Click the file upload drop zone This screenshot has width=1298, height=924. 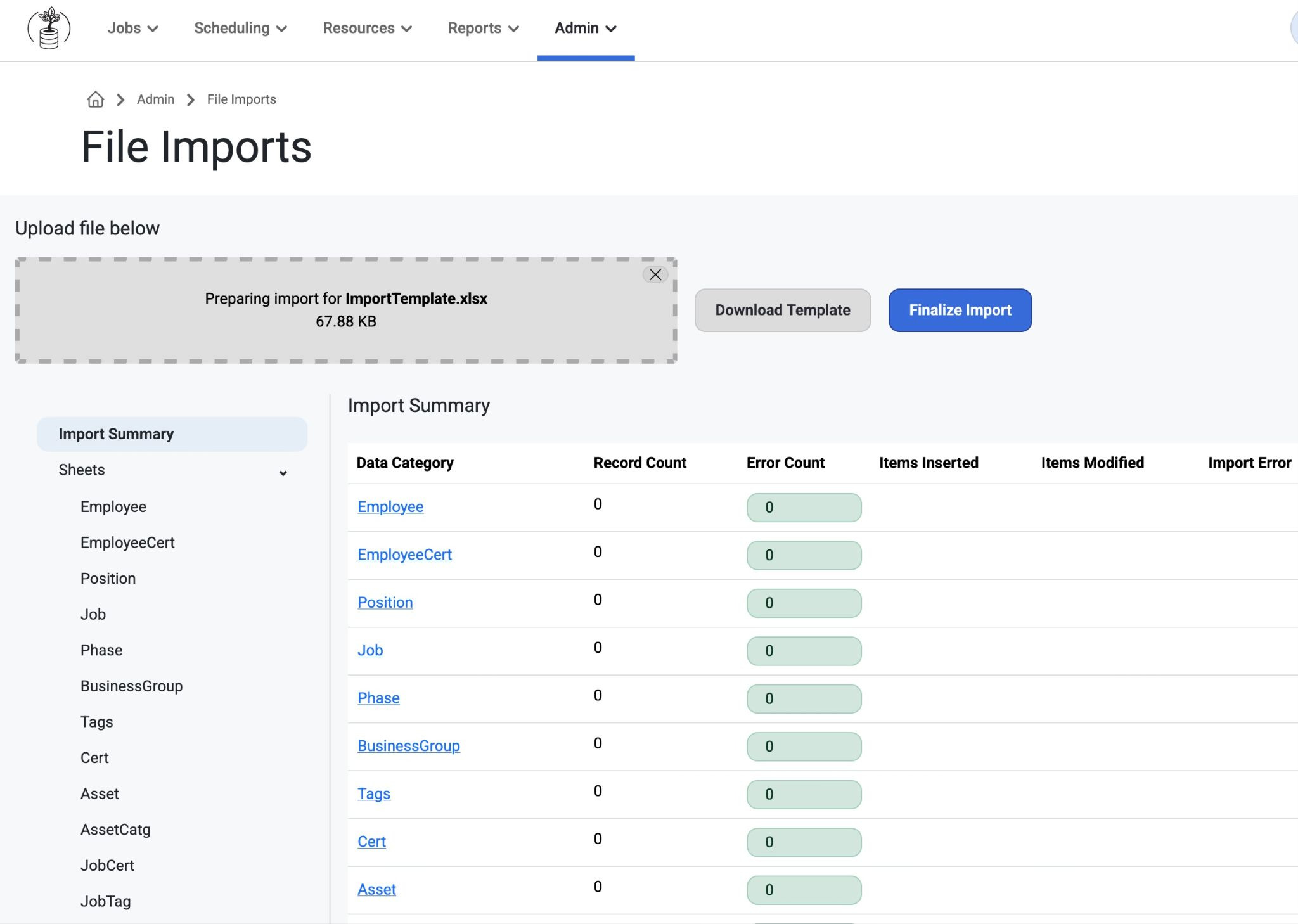[x=346, y=310]
